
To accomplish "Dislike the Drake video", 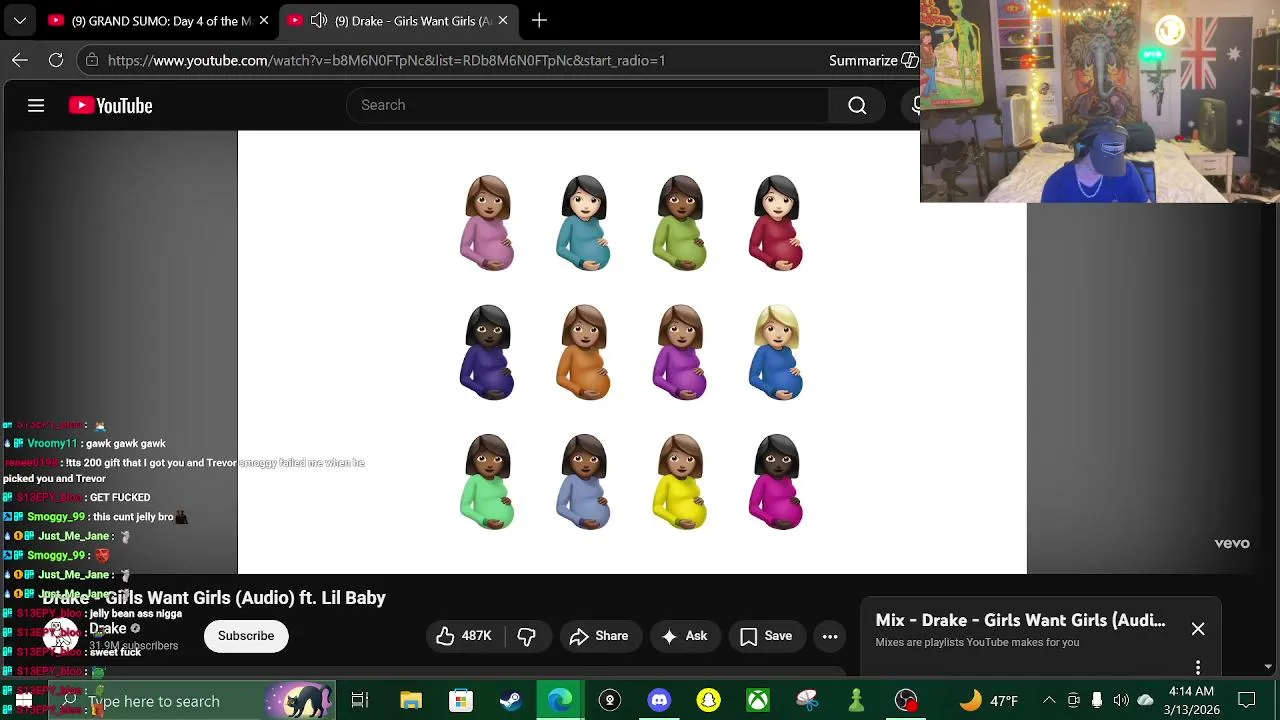I will coord(527,636).
